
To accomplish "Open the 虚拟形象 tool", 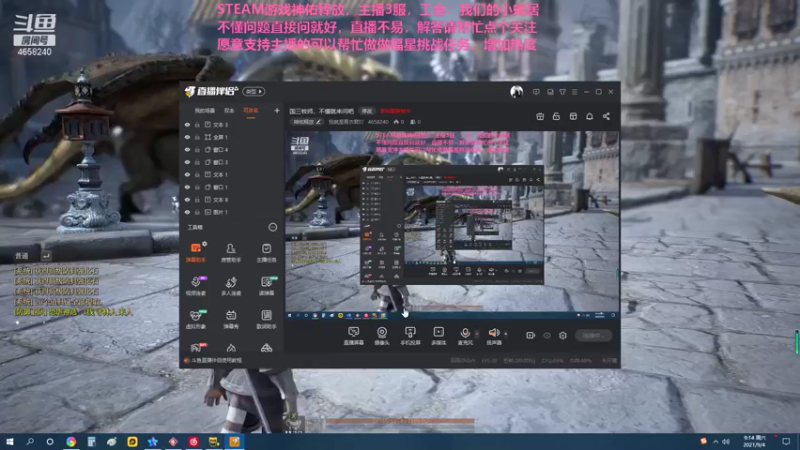I will coord(196,319).
